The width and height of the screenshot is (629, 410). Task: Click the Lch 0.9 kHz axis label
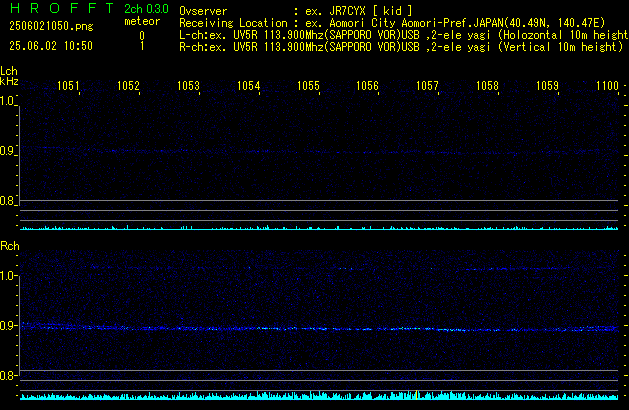(7, 151)
